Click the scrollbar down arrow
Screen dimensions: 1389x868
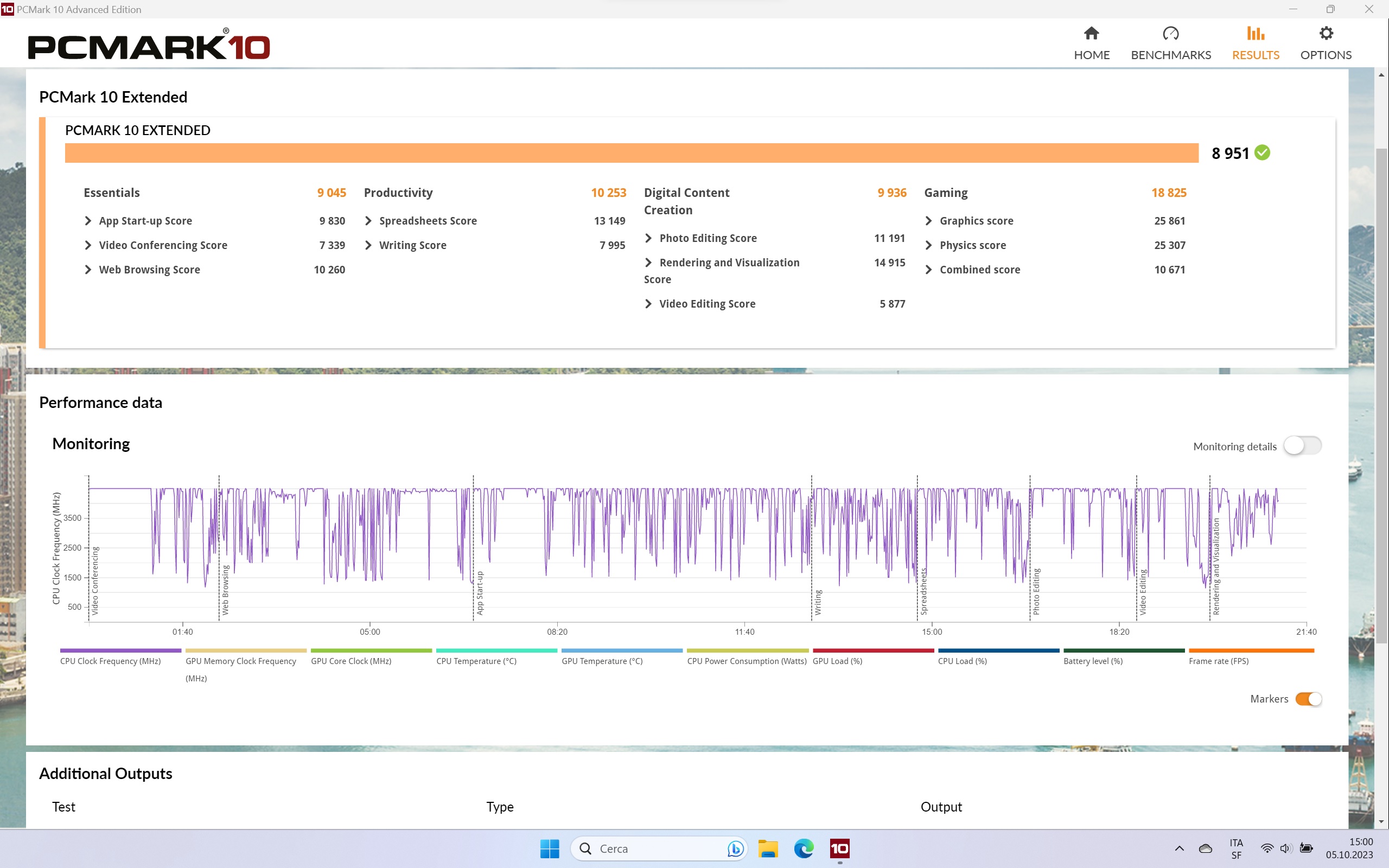click(1381, 821)
